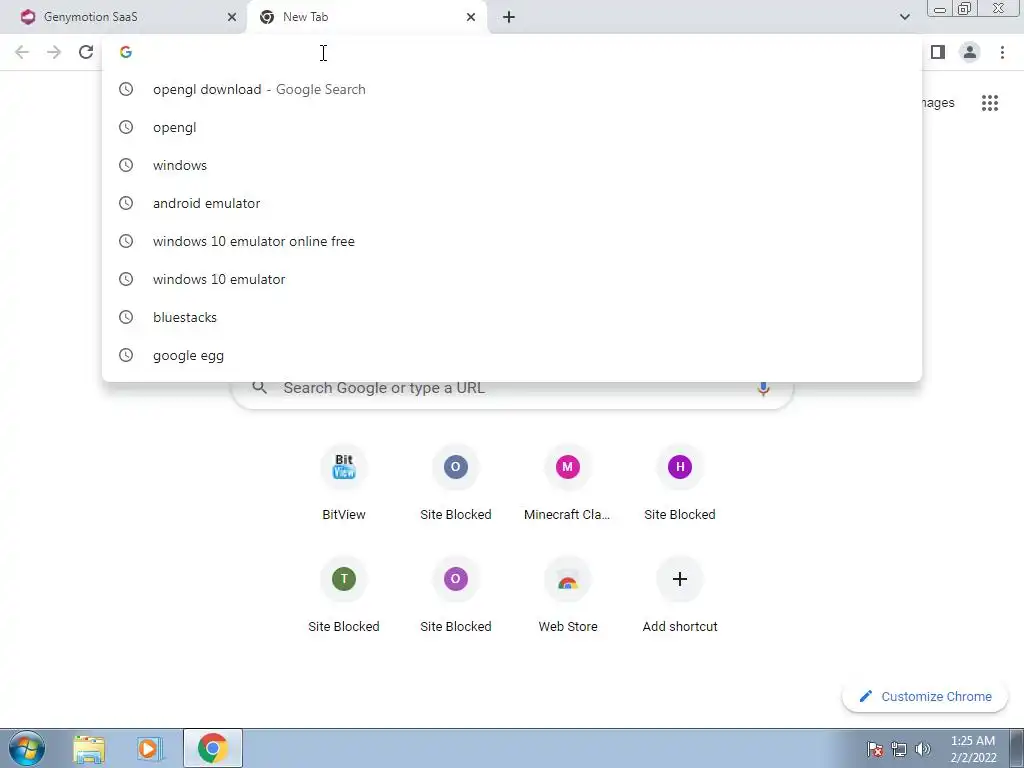Choose 'opengl download' suggestion

512,89
